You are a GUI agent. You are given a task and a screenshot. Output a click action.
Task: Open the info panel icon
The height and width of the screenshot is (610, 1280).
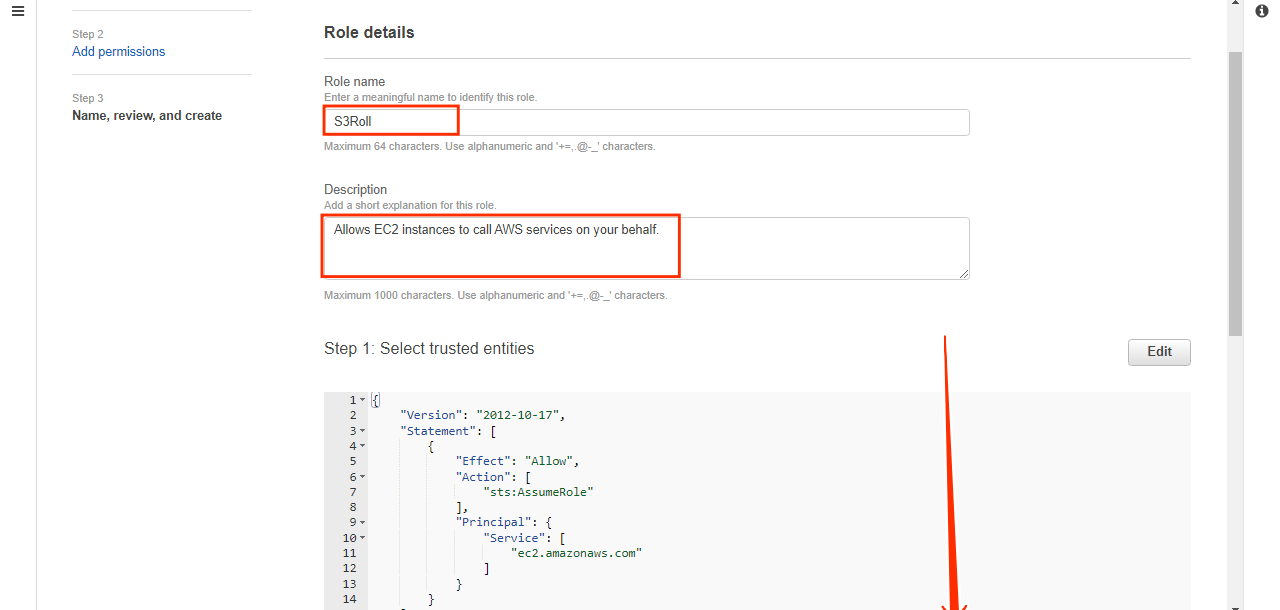1262,11
